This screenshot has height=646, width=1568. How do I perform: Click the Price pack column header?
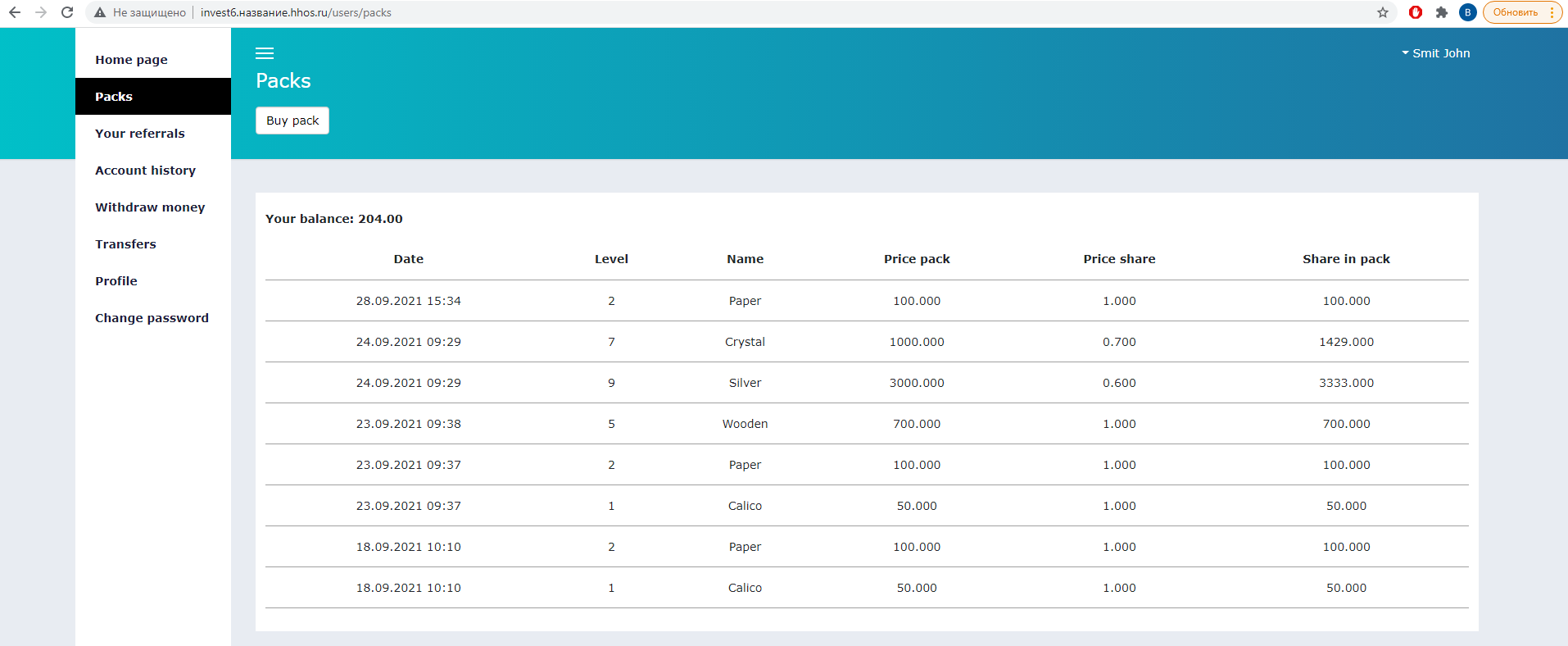[x=917, y=259]
